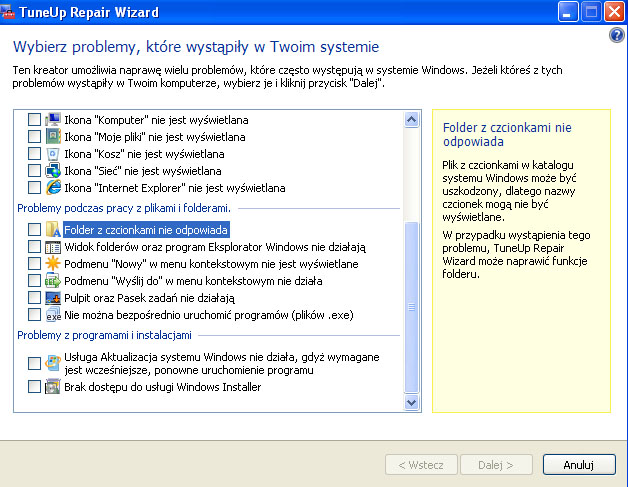Tick the "Brak dostępu do usługi Windows Installer" checkbox
The image size is (628, 487).
tap(35, 387)
